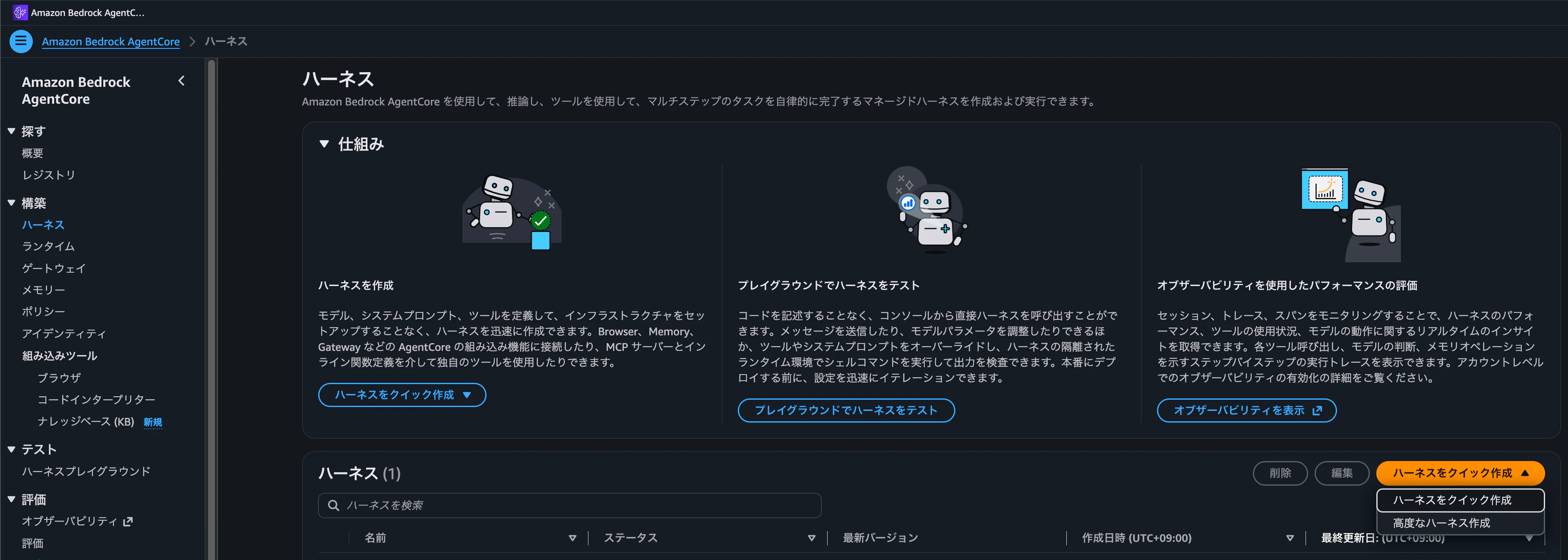Click the Amazon Bedrock AgentCore app icon
This screenshot has width=1568, height=560.
(x=20, y=12)
